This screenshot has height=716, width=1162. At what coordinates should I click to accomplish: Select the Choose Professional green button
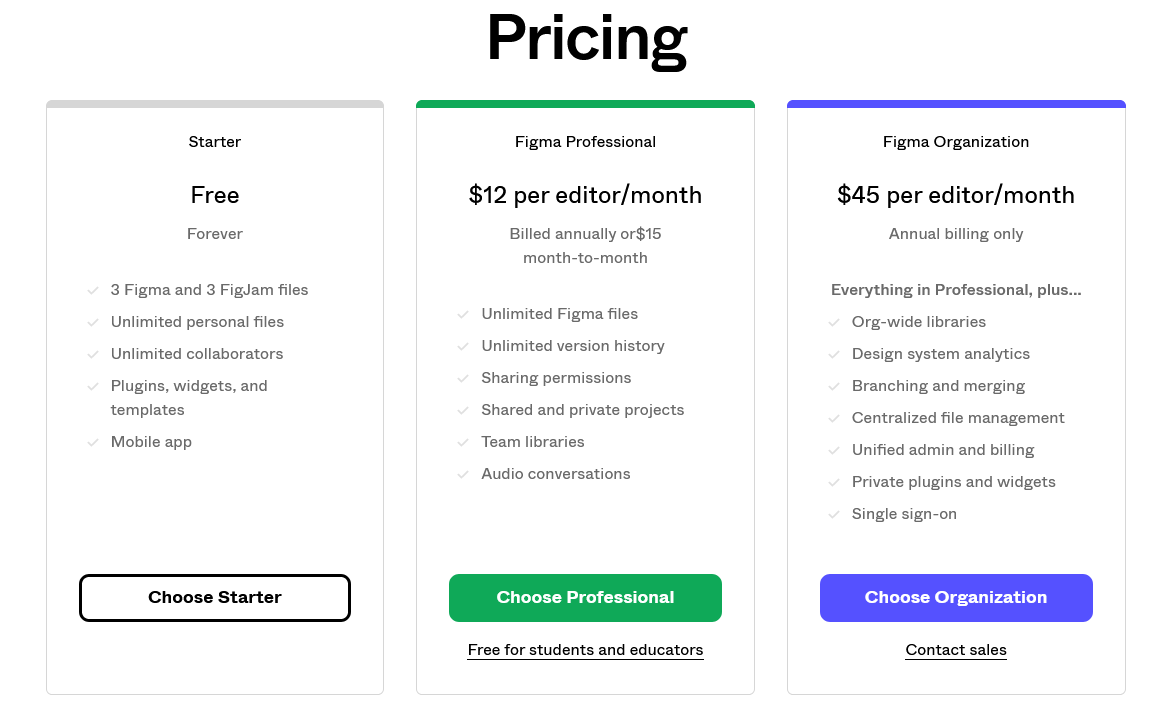(585, 597)
